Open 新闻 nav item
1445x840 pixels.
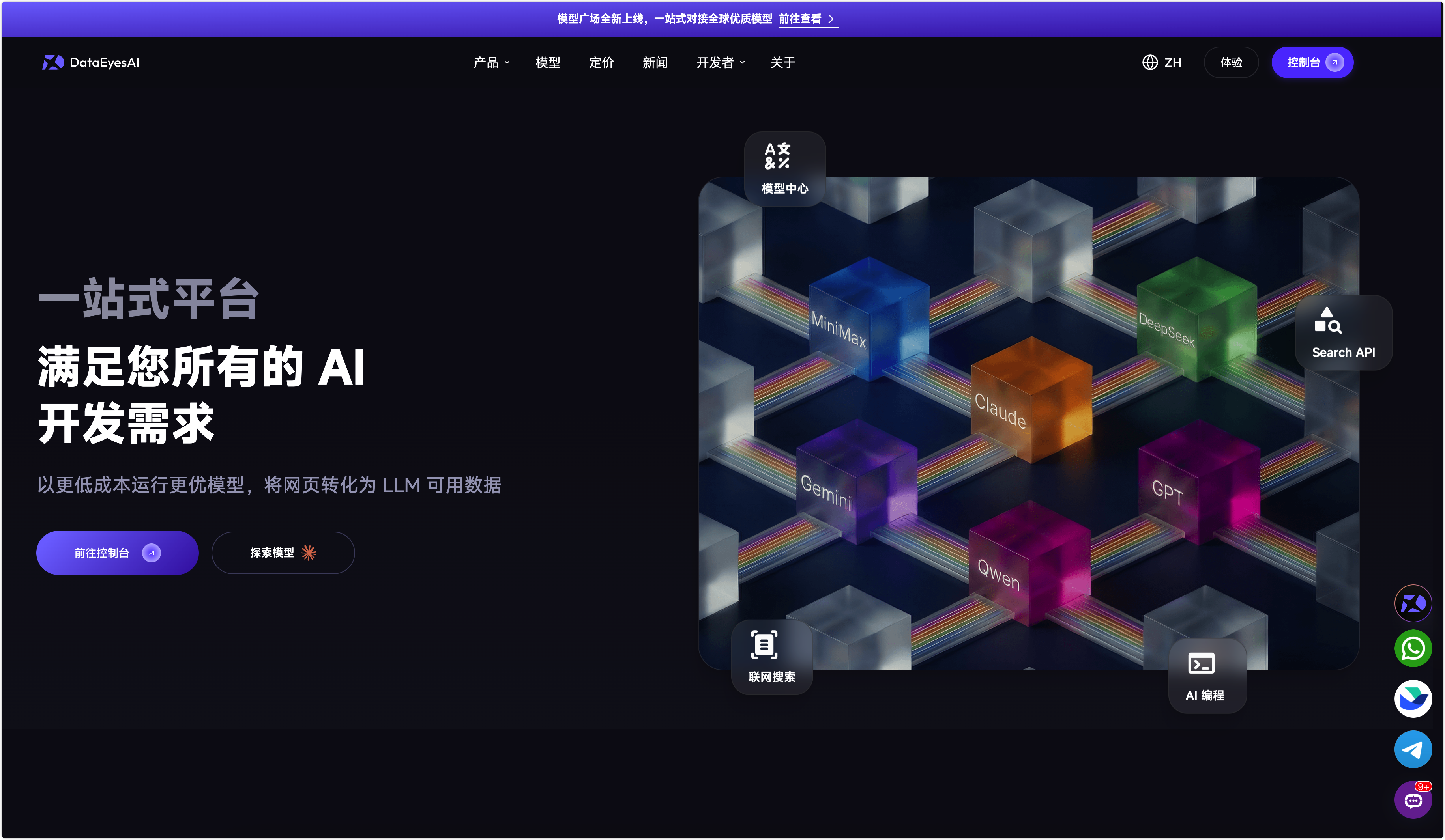point(655,62)
